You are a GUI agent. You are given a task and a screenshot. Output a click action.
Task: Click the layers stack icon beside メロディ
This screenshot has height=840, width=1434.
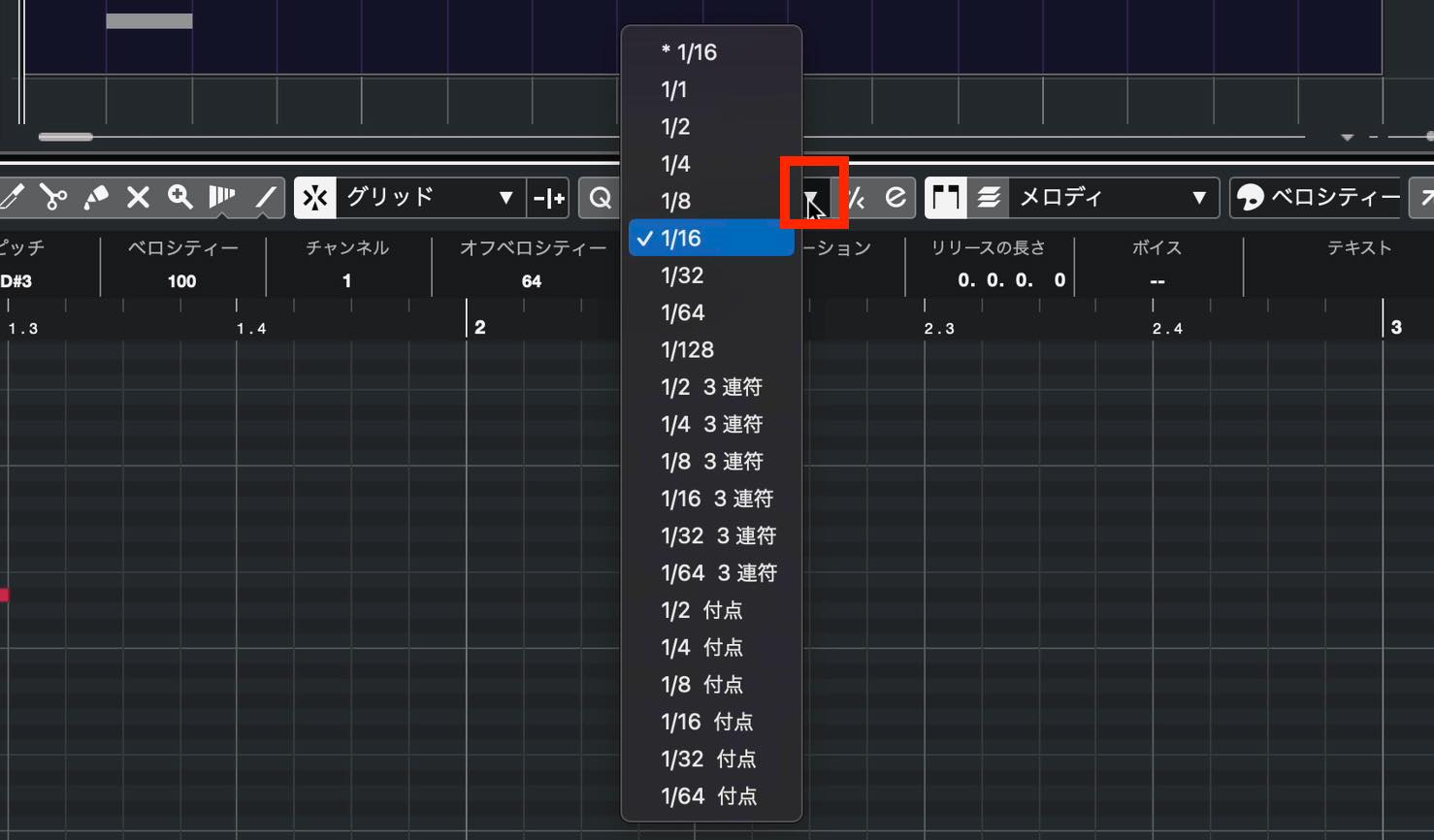click(989, 198)
